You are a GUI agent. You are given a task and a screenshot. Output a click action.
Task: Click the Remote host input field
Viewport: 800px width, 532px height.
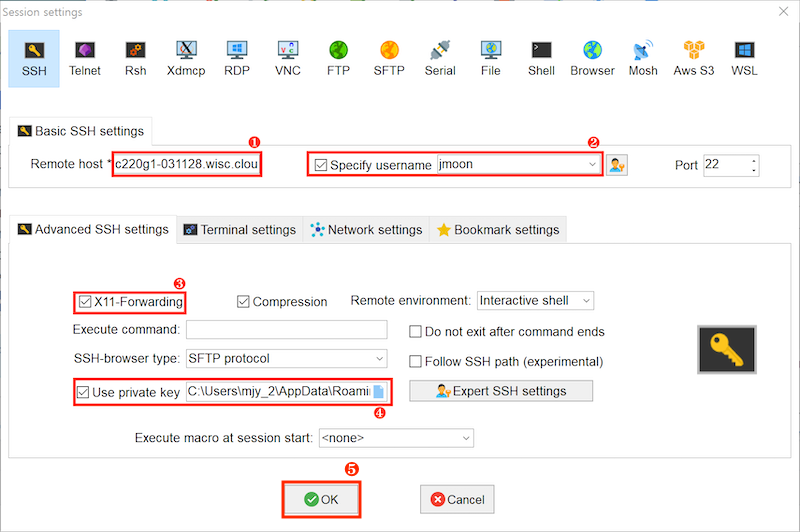click(x=187, y=164)
